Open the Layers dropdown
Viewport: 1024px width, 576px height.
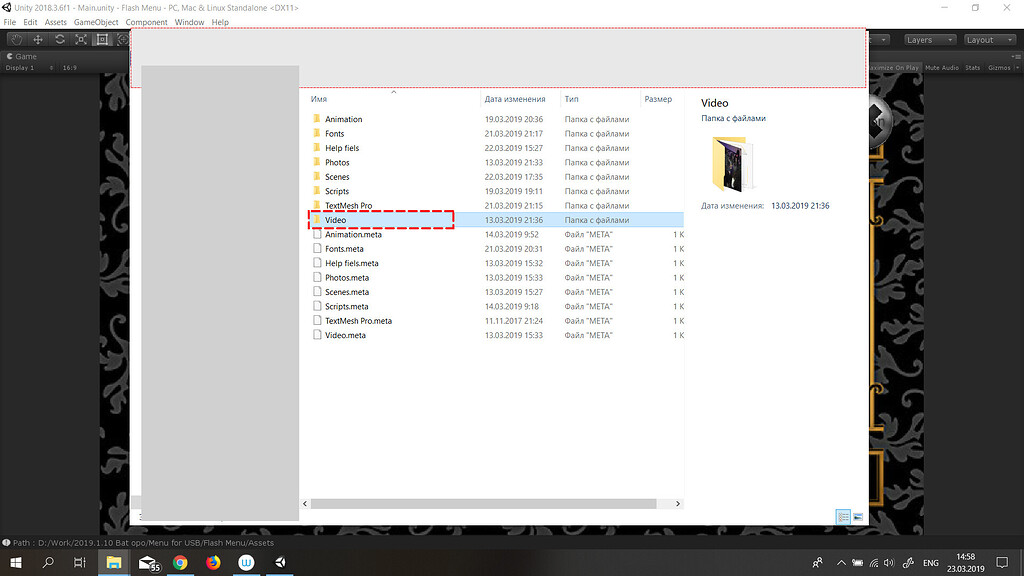pyautogui.click(x=930, y=40)
